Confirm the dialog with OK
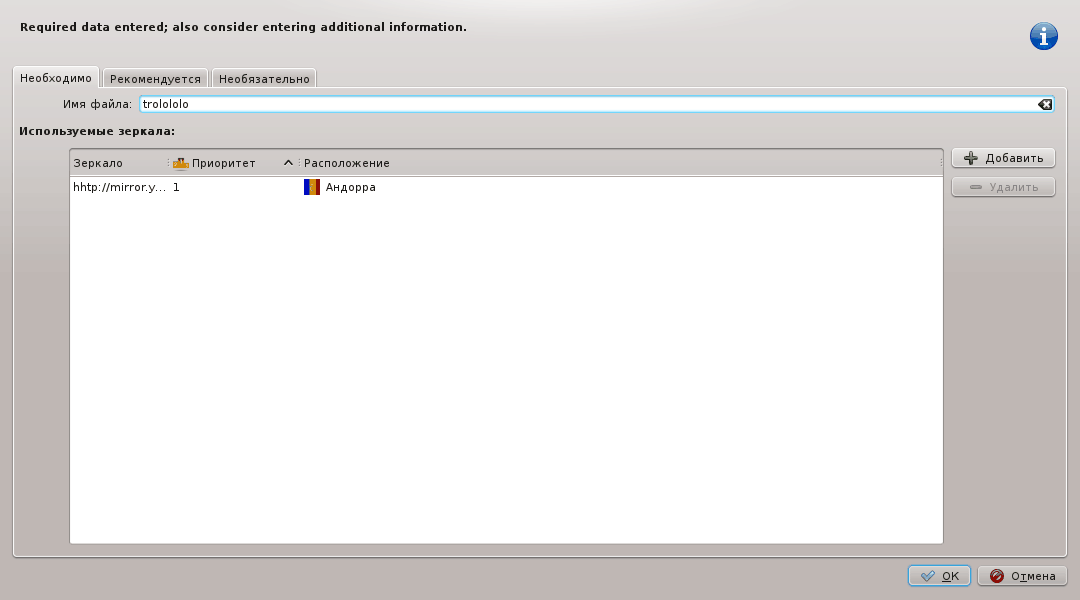 tap(939, 575)
